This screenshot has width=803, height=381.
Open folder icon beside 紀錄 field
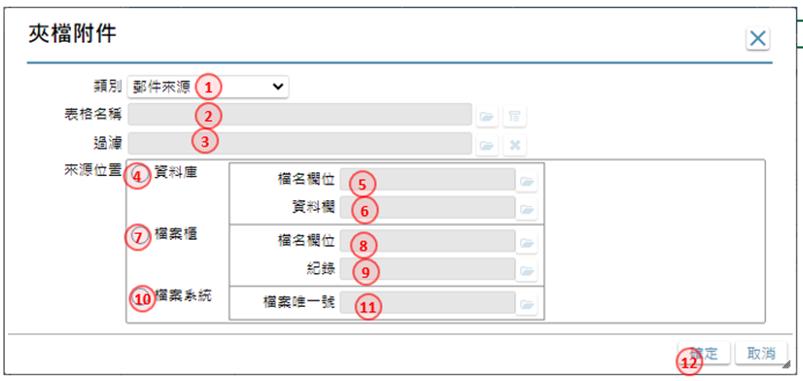527,271
